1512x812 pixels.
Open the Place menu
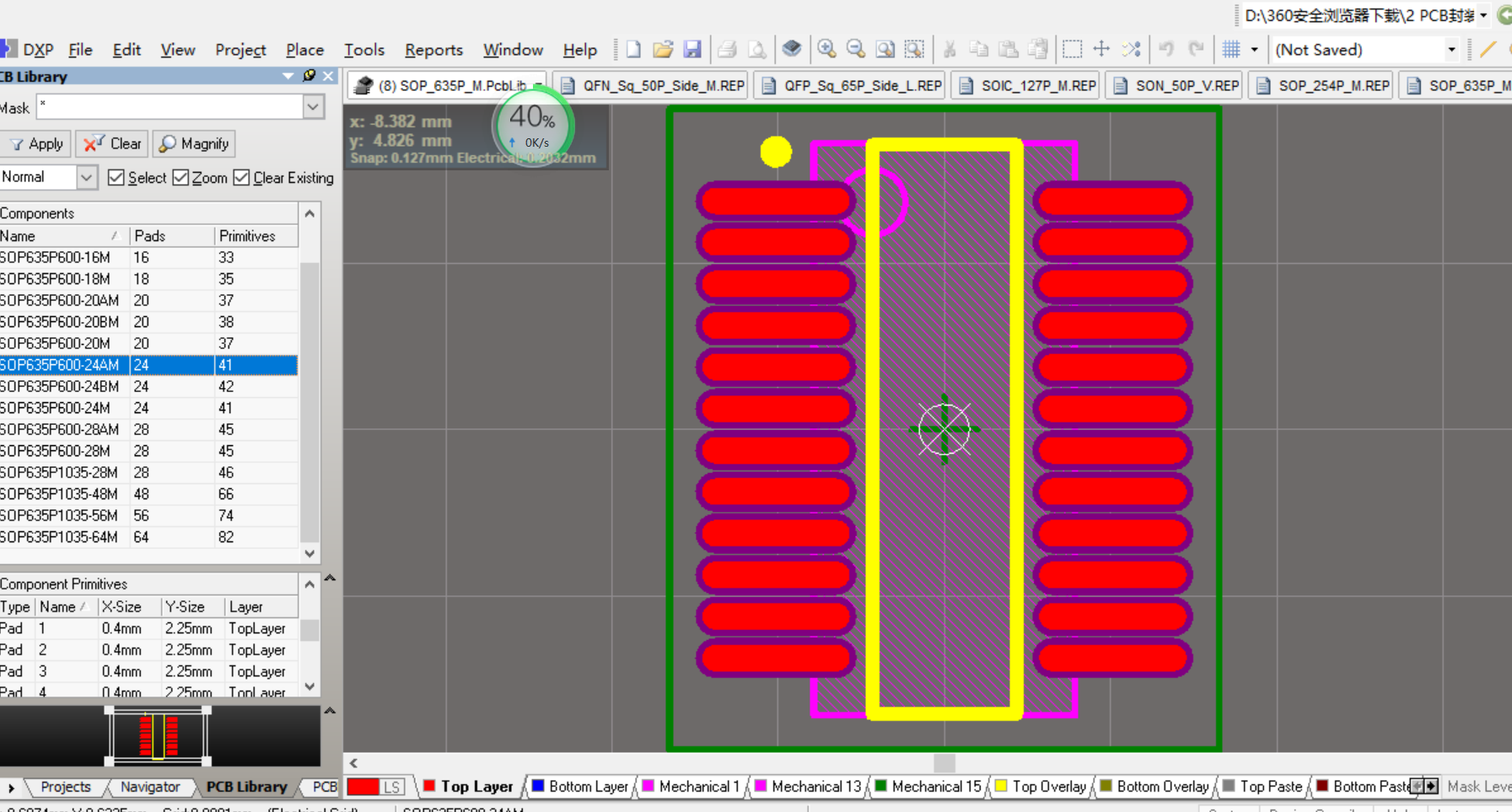pos(304,50)
